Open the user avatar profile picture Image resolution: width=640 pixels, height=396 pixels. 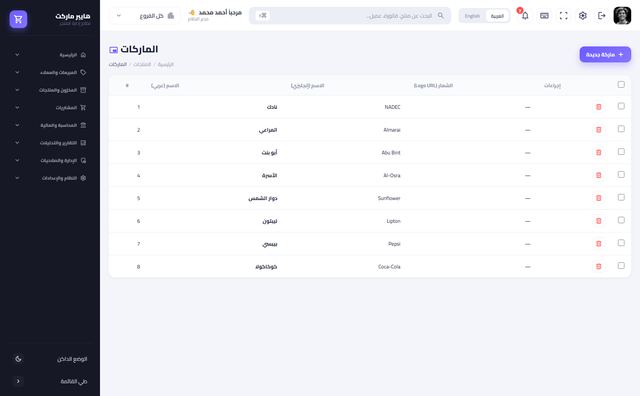pyautogui.click(x=622, y=16)
